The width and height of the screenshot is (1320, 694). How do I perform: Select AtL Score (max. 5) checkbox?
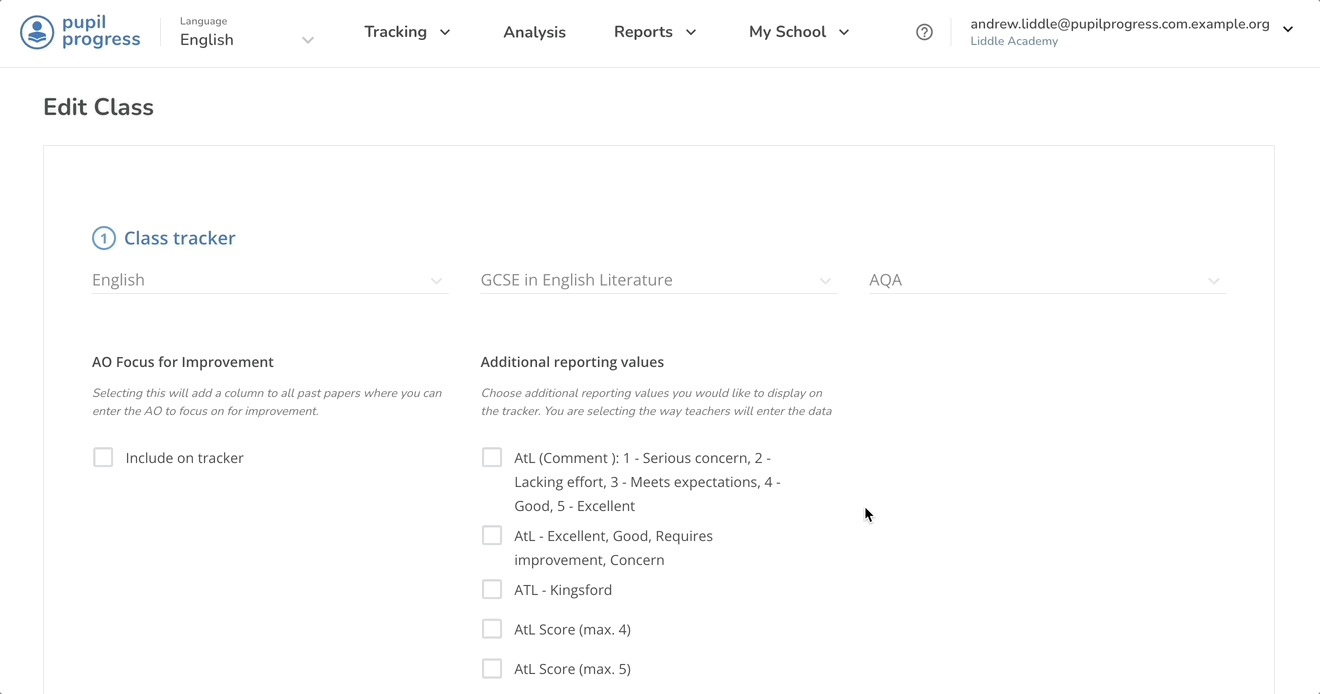pyautogui.click(x=492, y=668)
